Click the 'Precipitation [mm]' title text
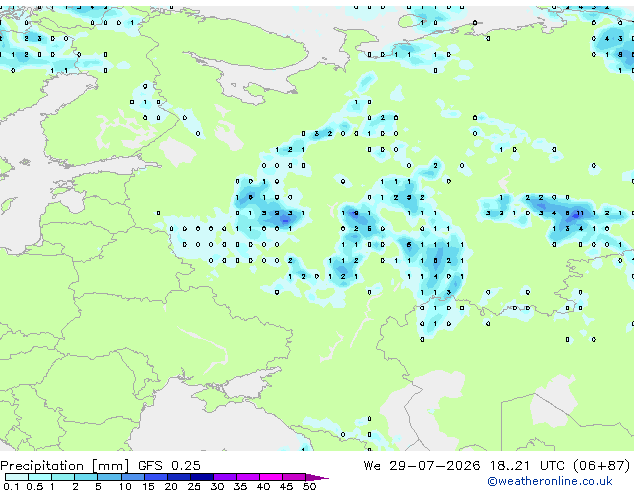Screen dimensions: 634x490 65,466
